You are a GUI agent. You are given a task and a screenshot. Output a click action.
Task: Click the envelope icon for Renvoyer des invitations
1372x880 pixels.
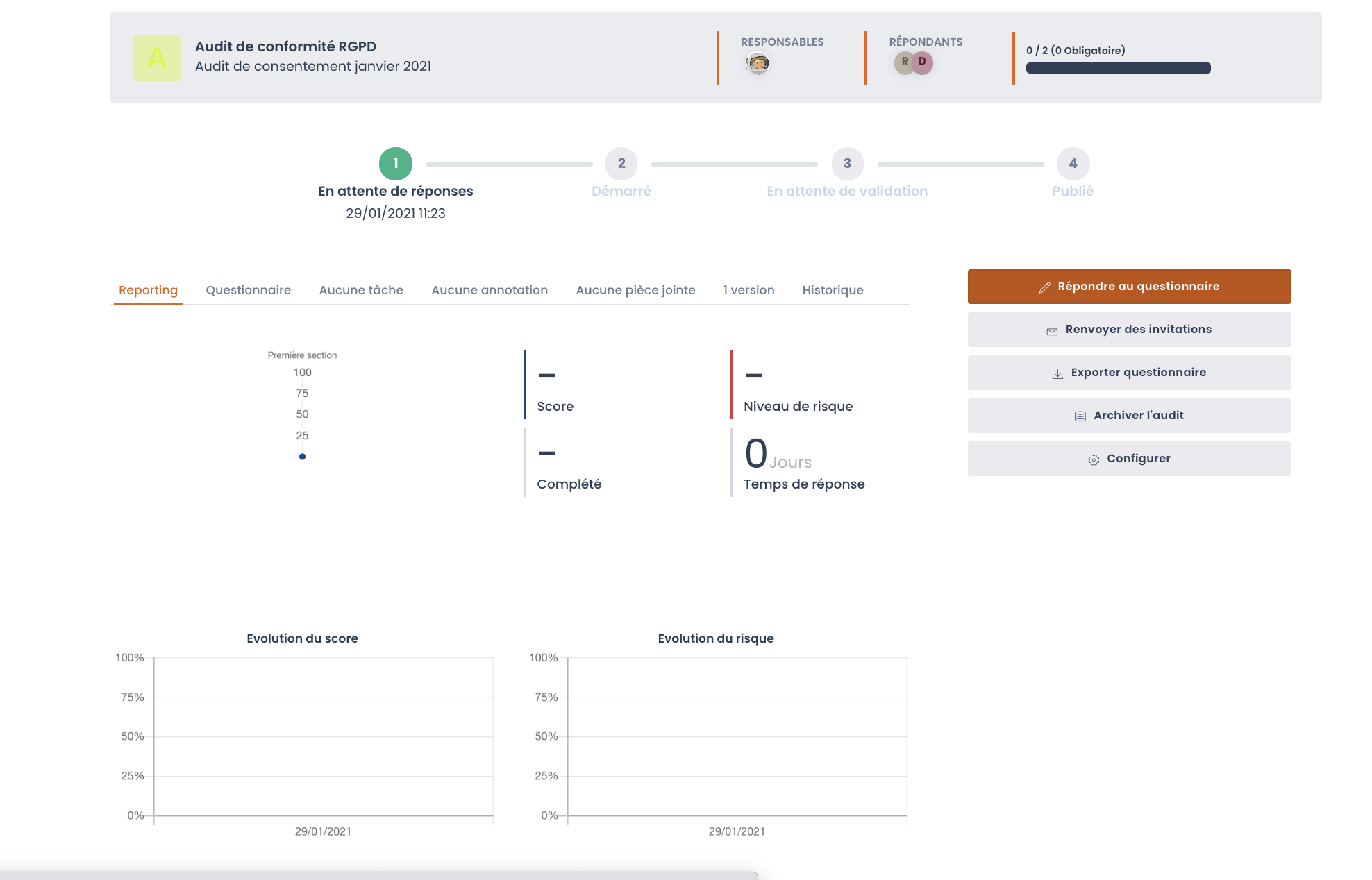point(1052,331)
